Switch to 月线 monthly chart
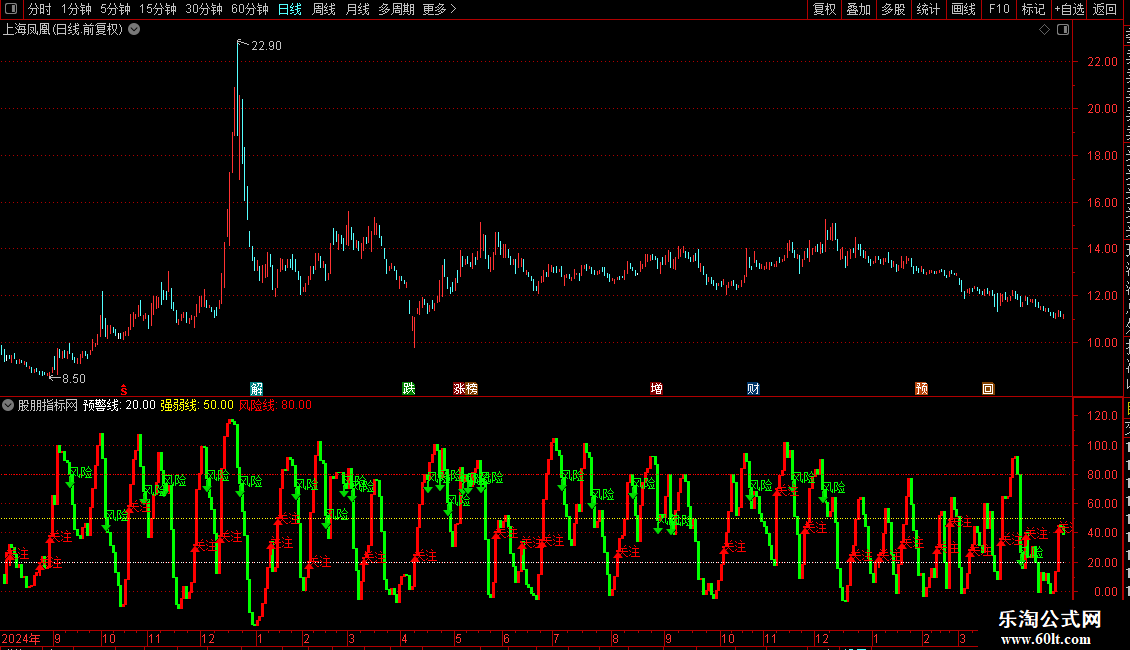Viewport: 1130px width, 650px height. point(357,9)
